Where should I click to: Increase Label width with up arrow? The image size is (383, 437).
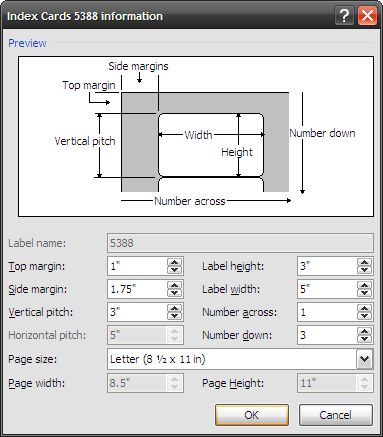click(365, 285)
